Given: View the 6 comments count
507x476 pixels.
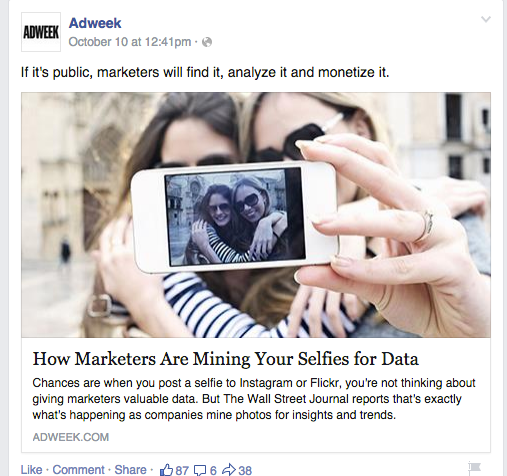Looking at the screenshot, I should 213,470.
